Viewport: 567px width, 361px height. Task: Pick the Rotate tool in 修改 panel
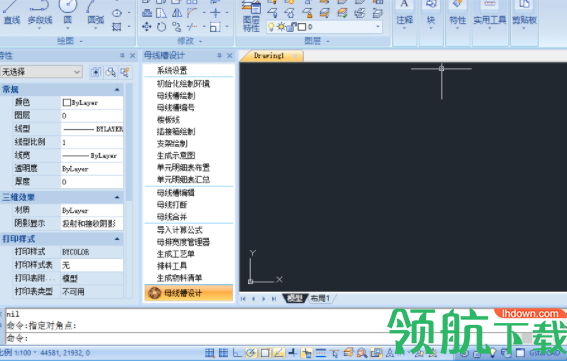point(161,26)
